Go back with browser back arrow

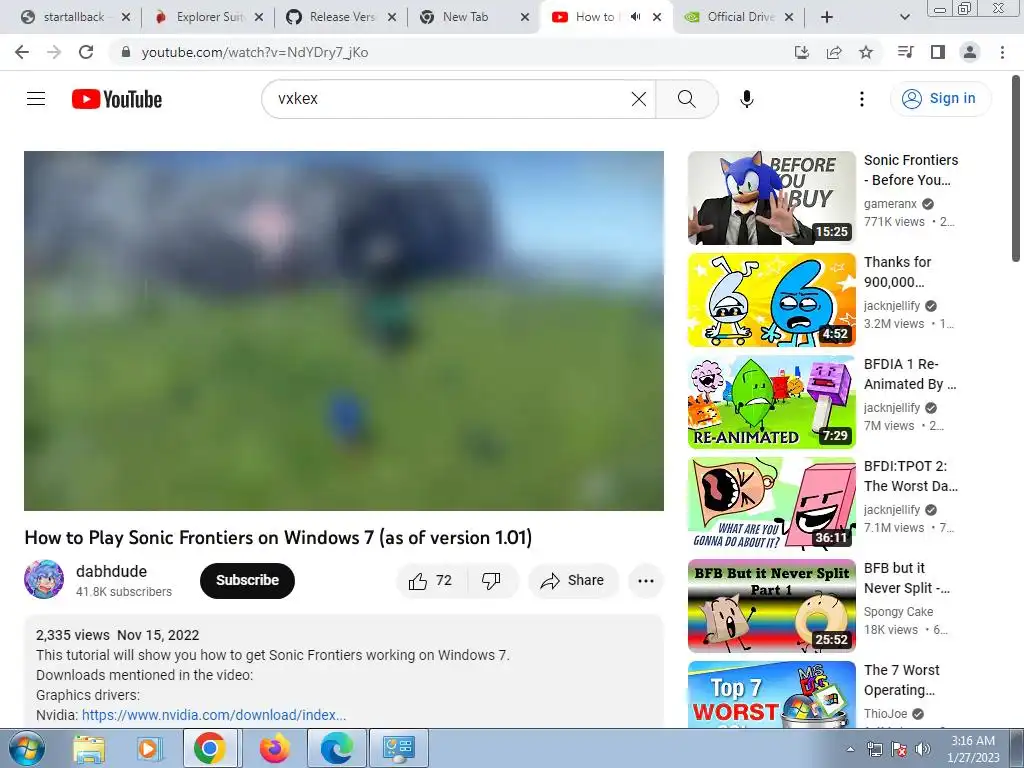pos(22,52)
